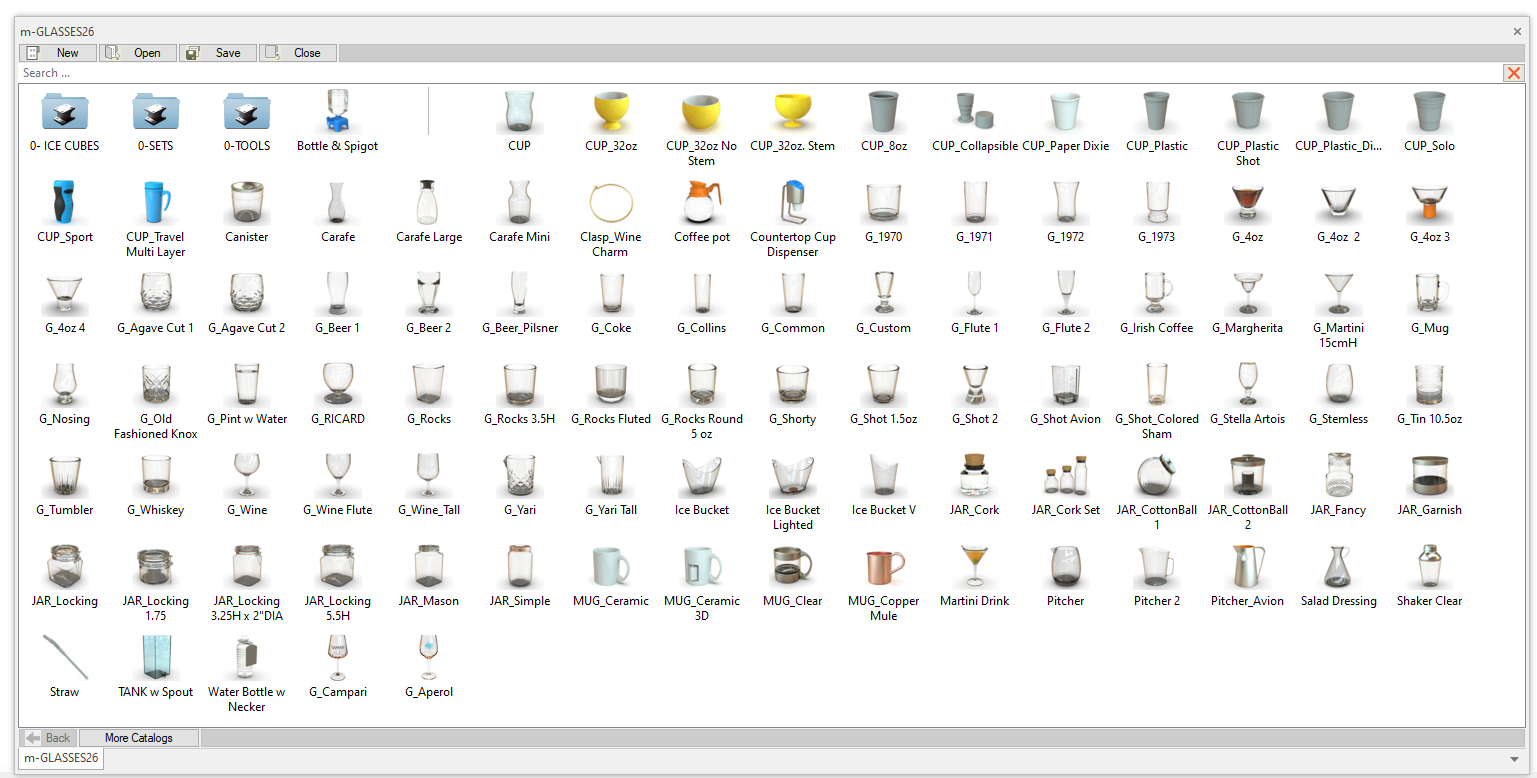Select the Bottle & Spigot item

[338, 113]
